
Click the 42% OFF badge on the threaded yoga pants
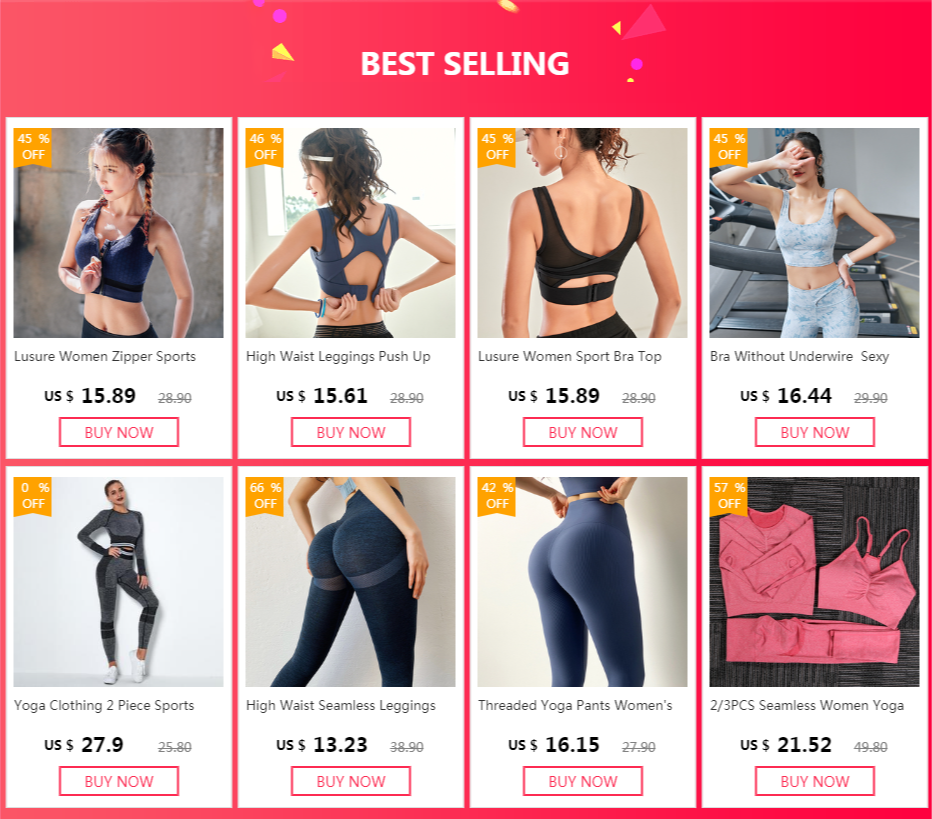497,496
